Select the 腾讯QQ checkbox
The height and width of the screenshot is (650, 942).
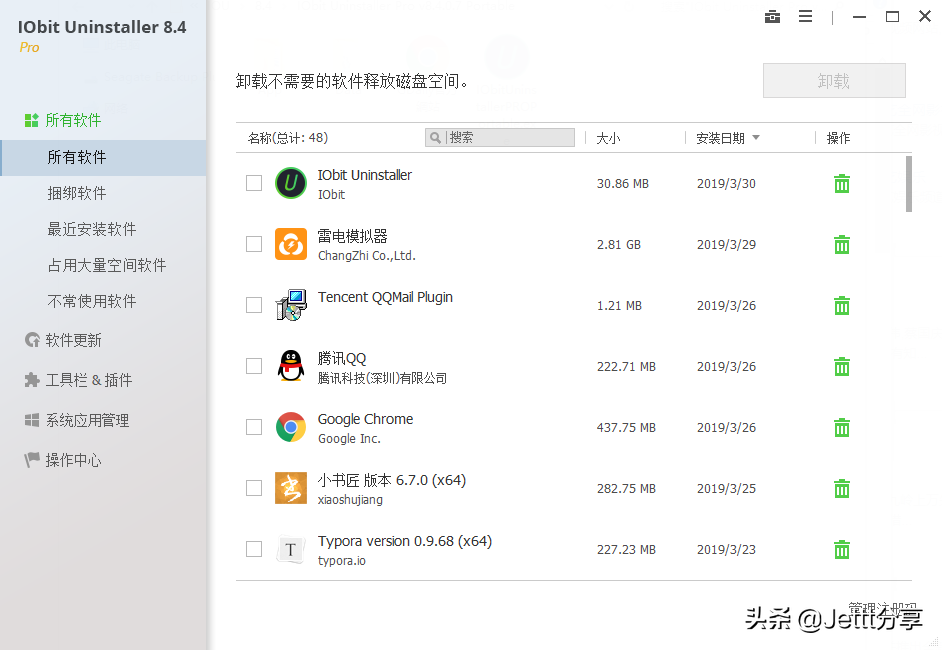[x=254, y=366]
